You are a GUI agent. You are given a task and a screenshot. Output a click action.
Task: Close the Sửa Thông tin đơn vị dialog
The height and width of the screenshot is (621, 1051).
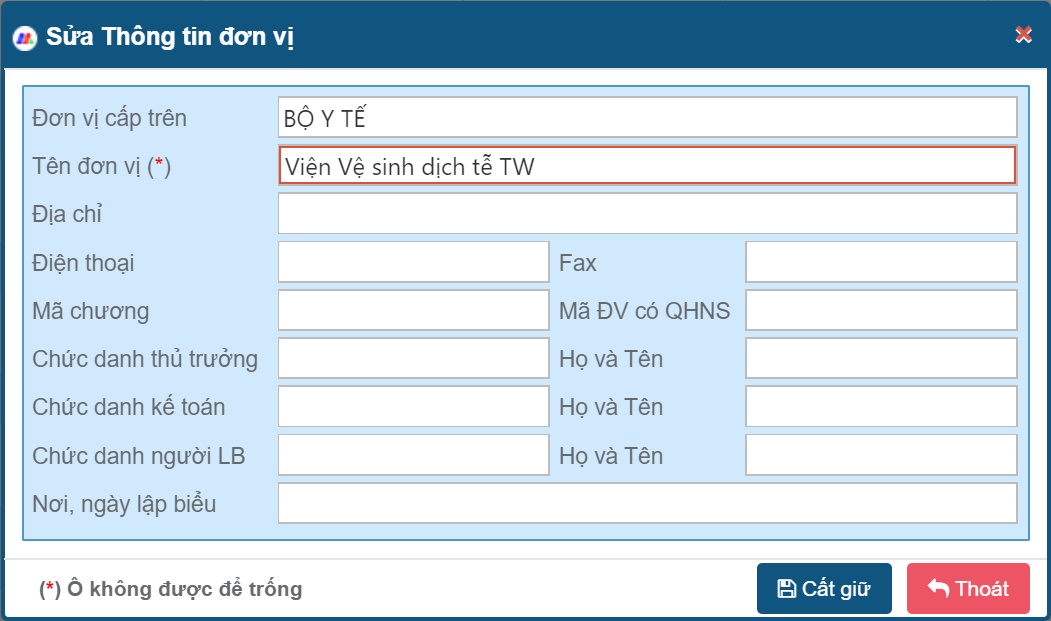pos(1023,35)
